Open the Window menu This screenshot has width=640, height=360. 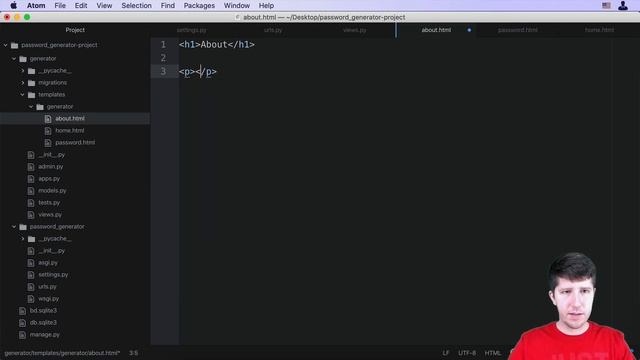click(237, 6)
